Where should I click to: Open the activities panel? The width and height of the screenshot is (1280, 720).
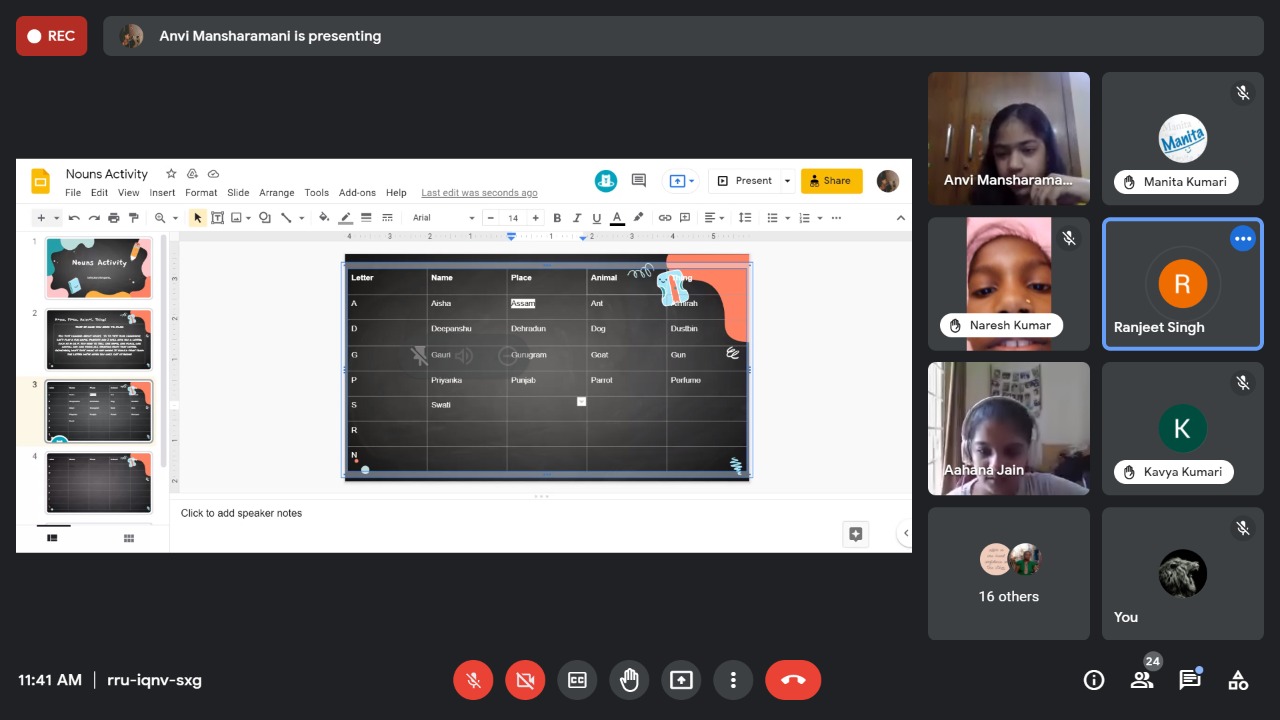[x=1238, y=680]
